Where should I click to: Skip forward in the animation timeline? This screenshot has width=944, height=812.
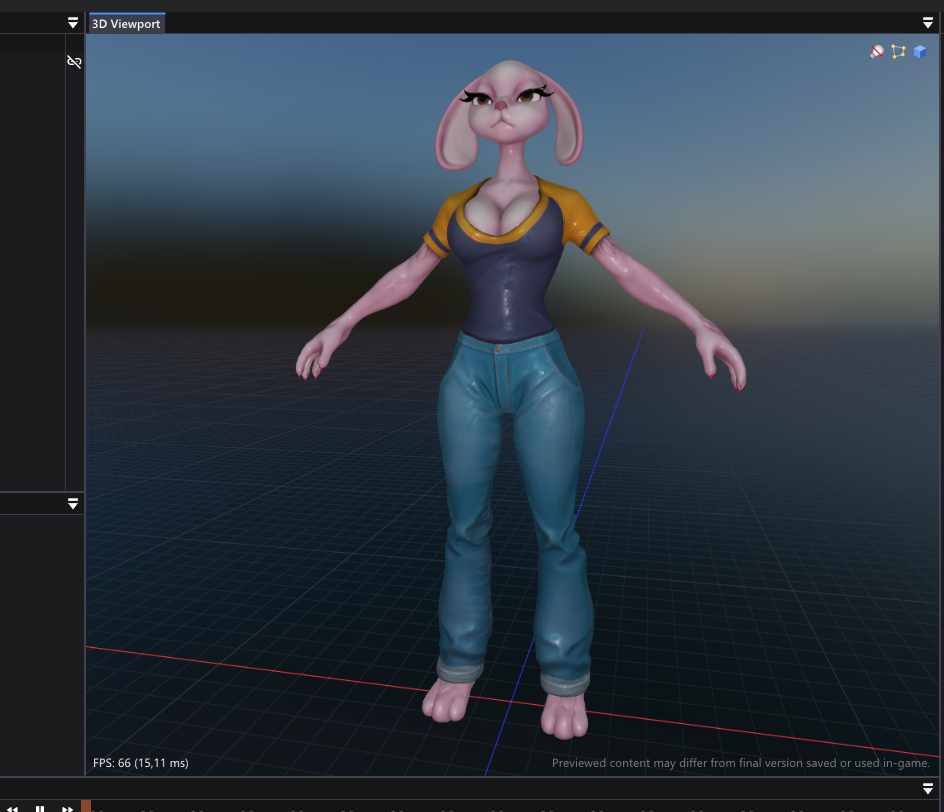[67, 808]
